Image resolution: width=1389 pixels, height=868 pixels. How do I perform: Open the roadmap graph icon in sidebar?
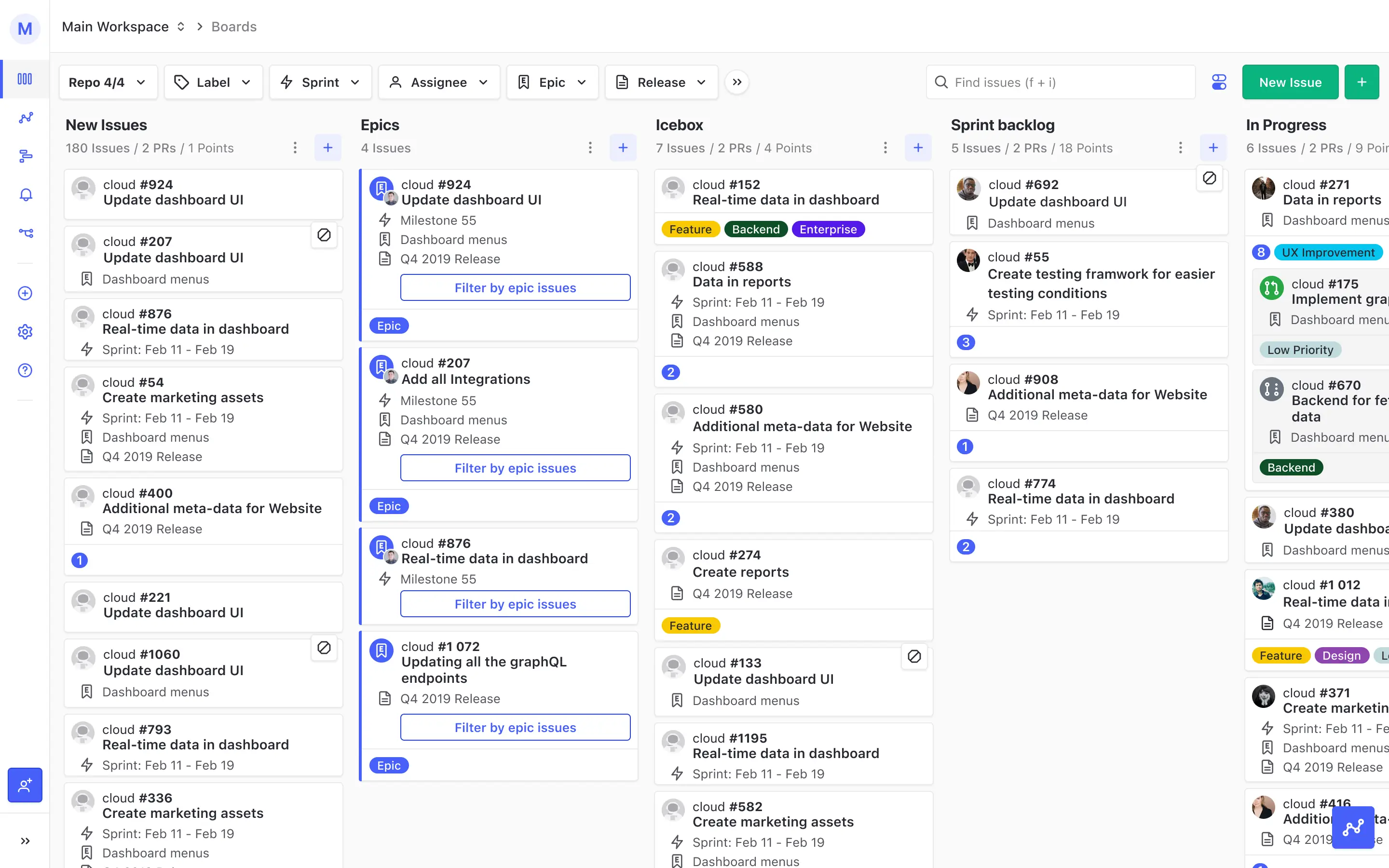[25, 118]
